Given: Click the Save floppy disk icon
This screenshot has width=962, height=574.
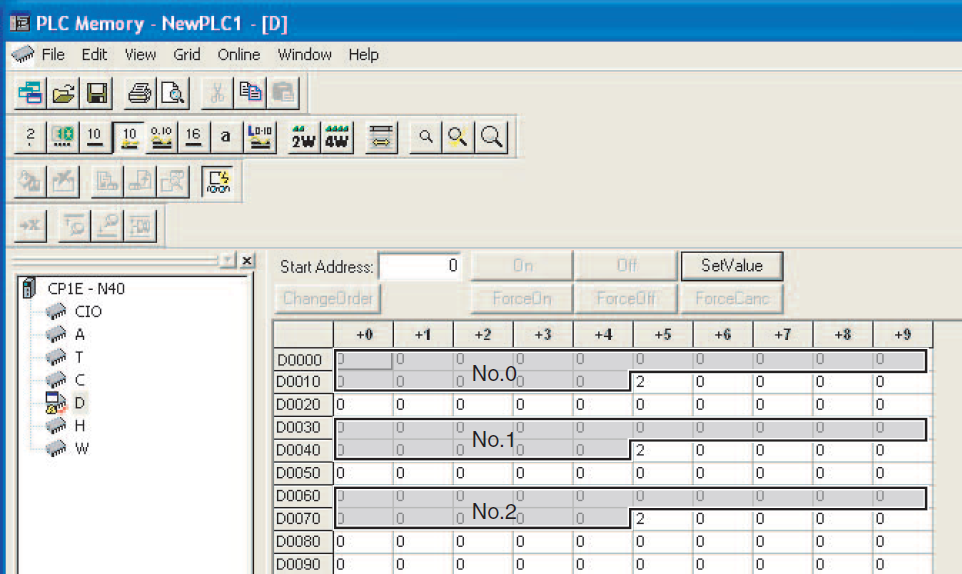Looking at the screenshot, I should click(x=96, y=93).
